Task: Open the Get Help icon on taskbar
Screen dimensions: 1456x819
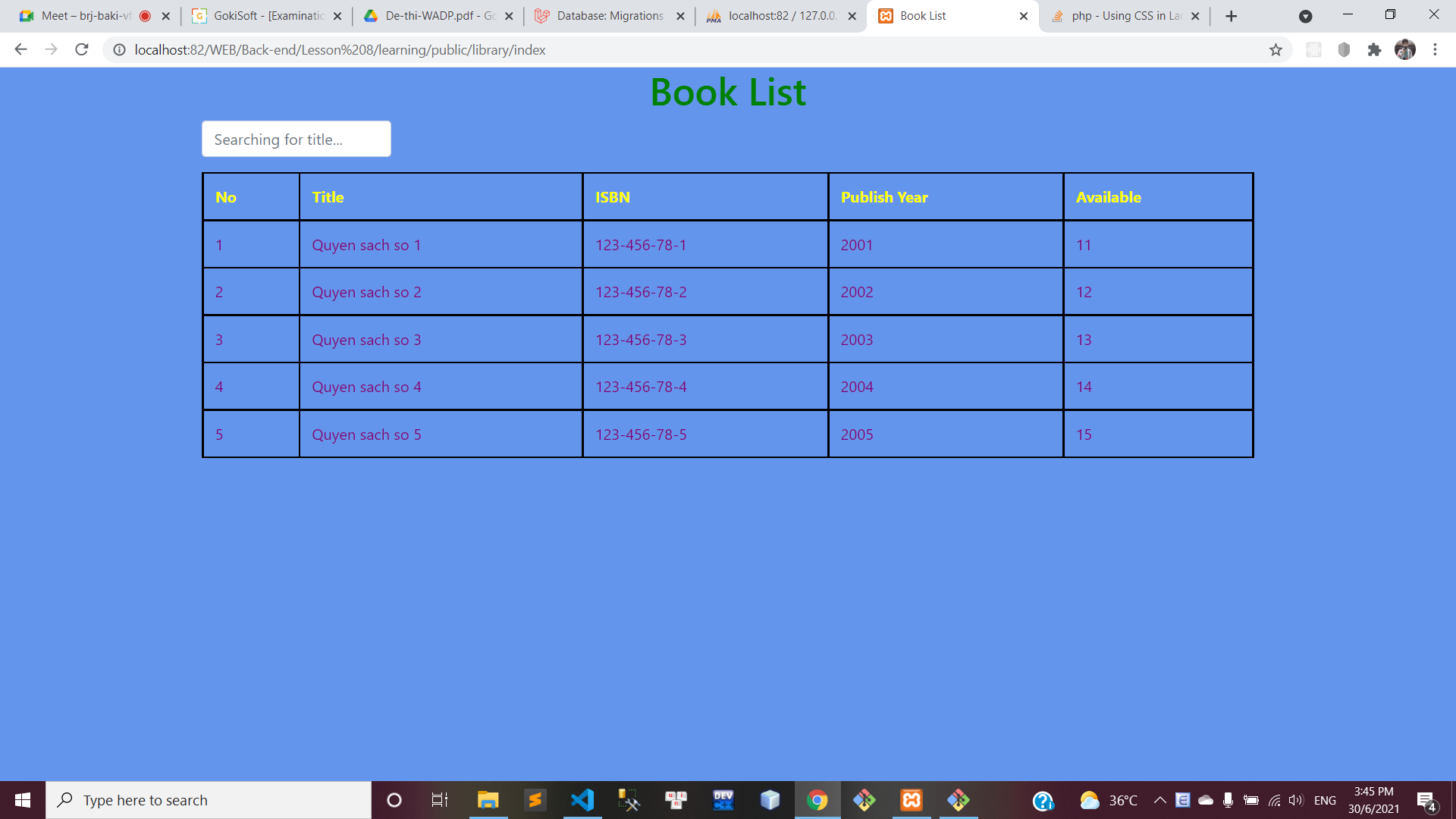Action: 1043,801
